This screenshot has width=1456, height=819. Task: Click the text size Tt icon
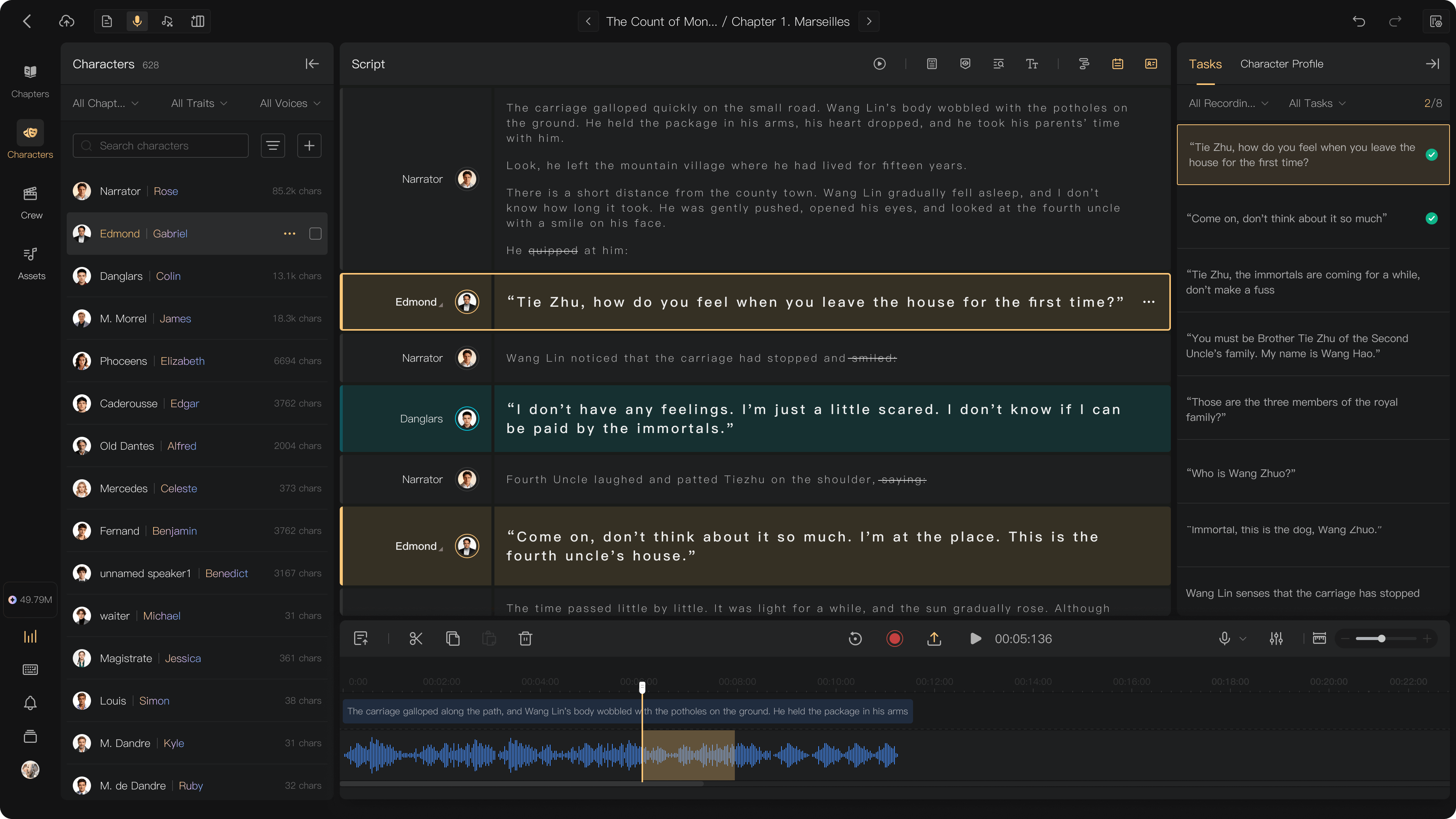(1032, 64)
